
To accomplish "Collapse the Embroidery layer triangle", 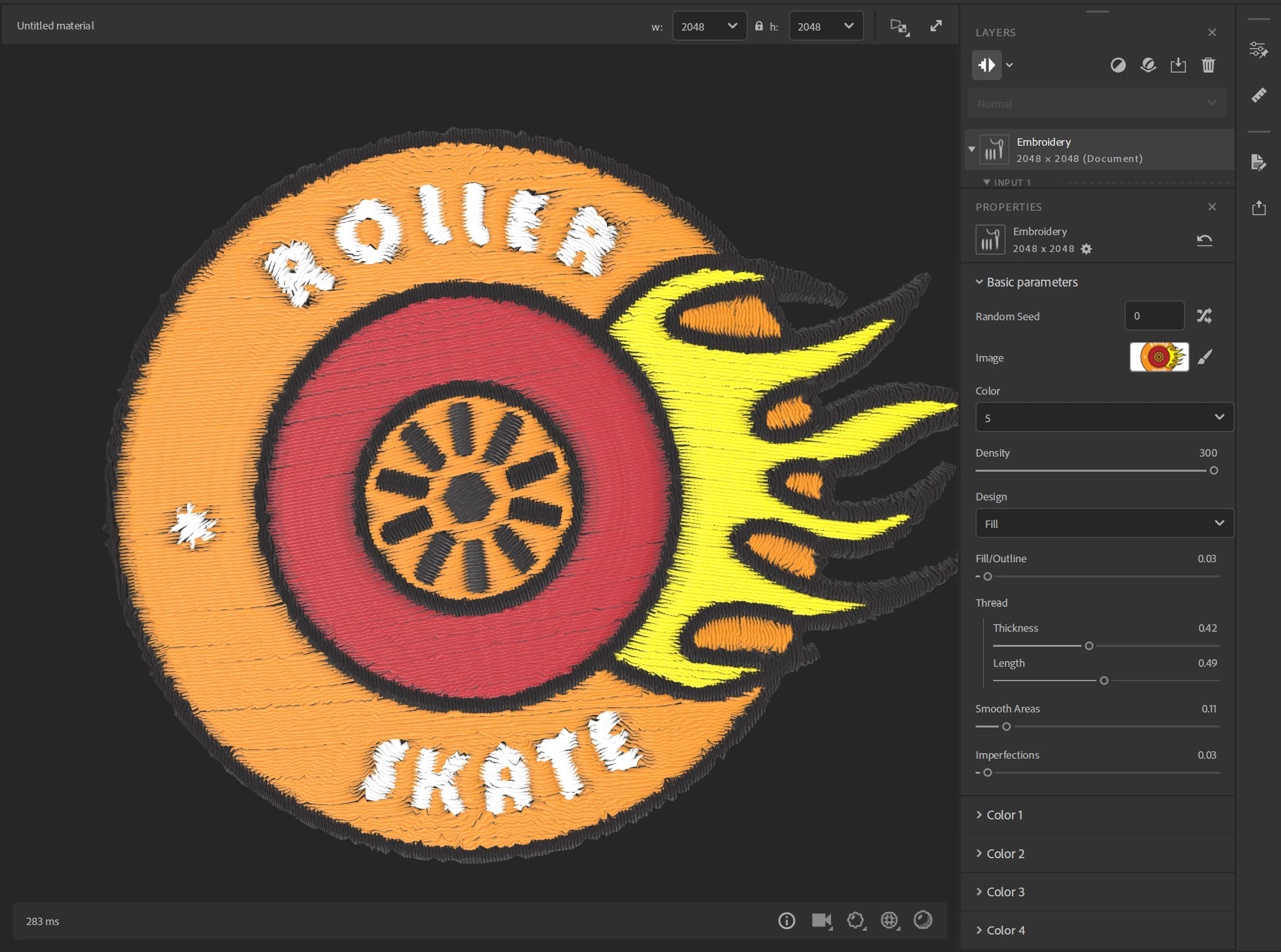I will pyautogui.click(x=972, y=149).
